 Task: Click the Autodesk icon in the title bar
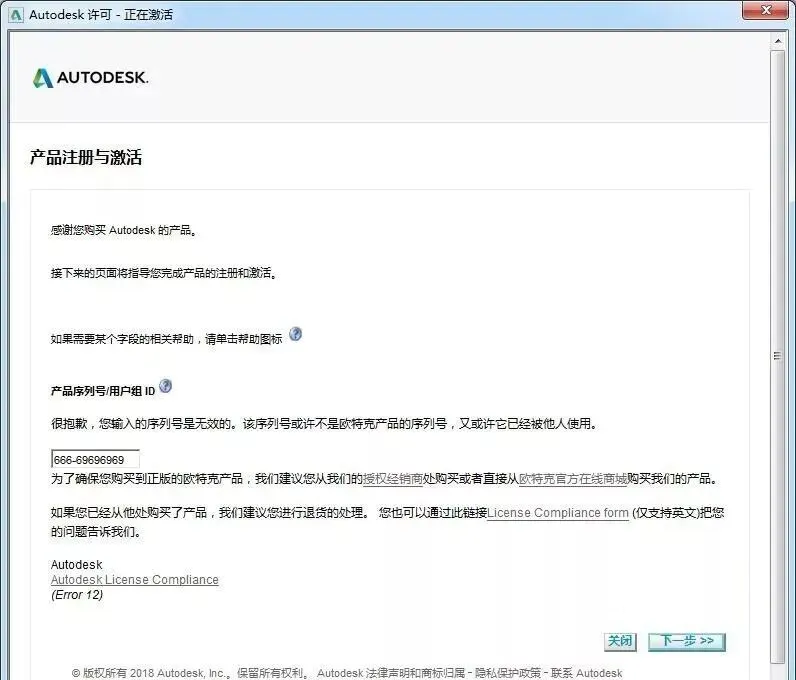pos(16,15)
